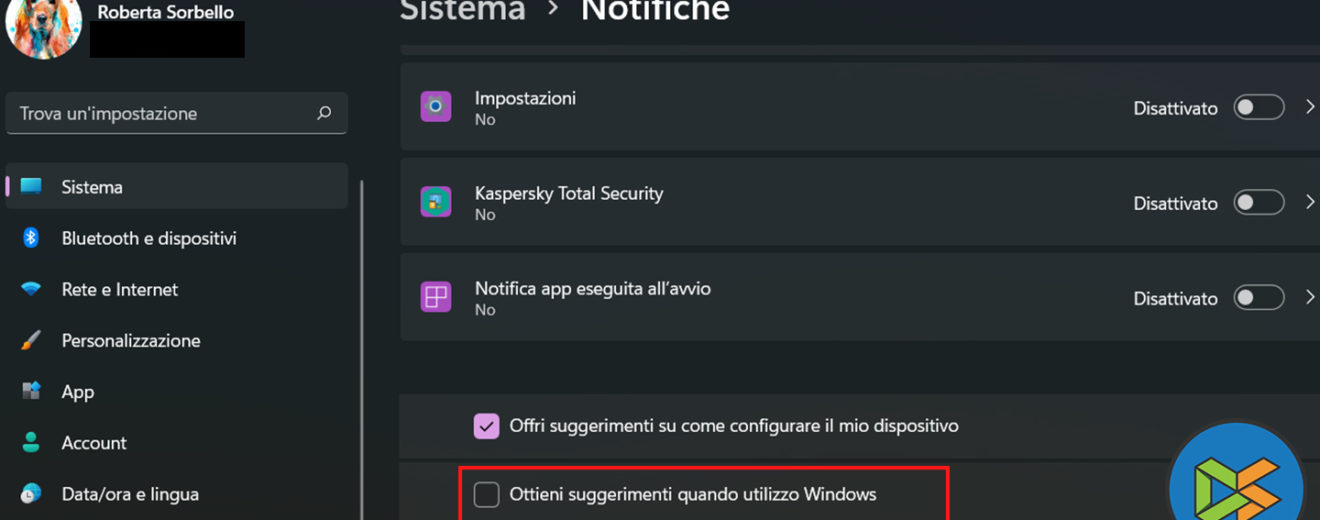
Task: Enable Kaspersky Total Security notifications toggle
Action: pyautogui.click(x=1258, y=202)
